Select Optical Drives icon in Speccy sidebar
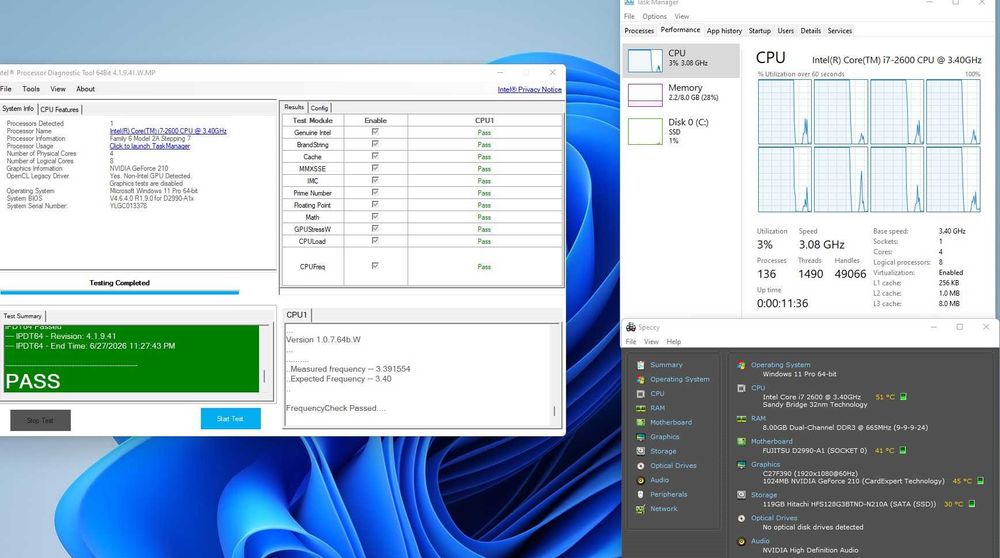Viewport: 1000px width, 558px height. tap(640, 466)
